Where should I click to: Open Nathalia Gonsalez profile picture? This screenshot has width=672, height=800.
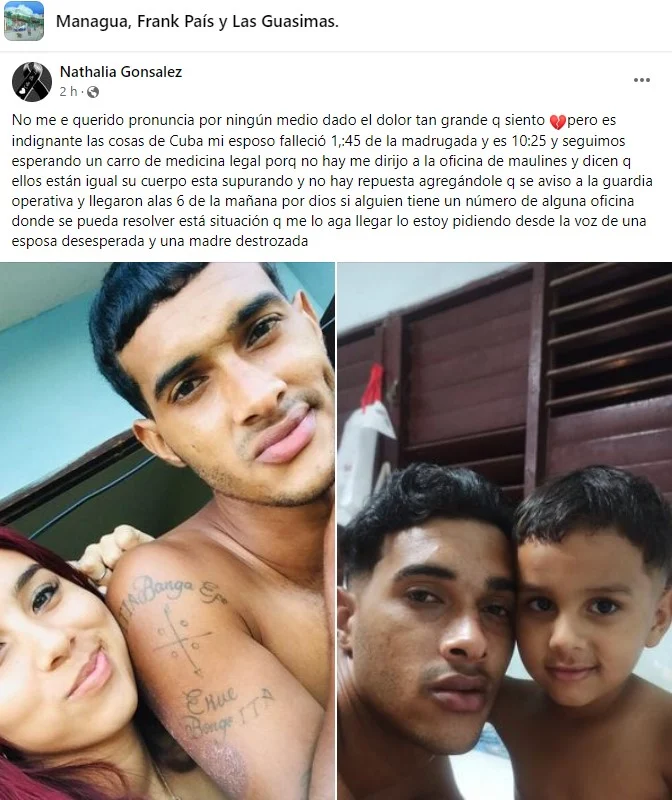[32, 82]
